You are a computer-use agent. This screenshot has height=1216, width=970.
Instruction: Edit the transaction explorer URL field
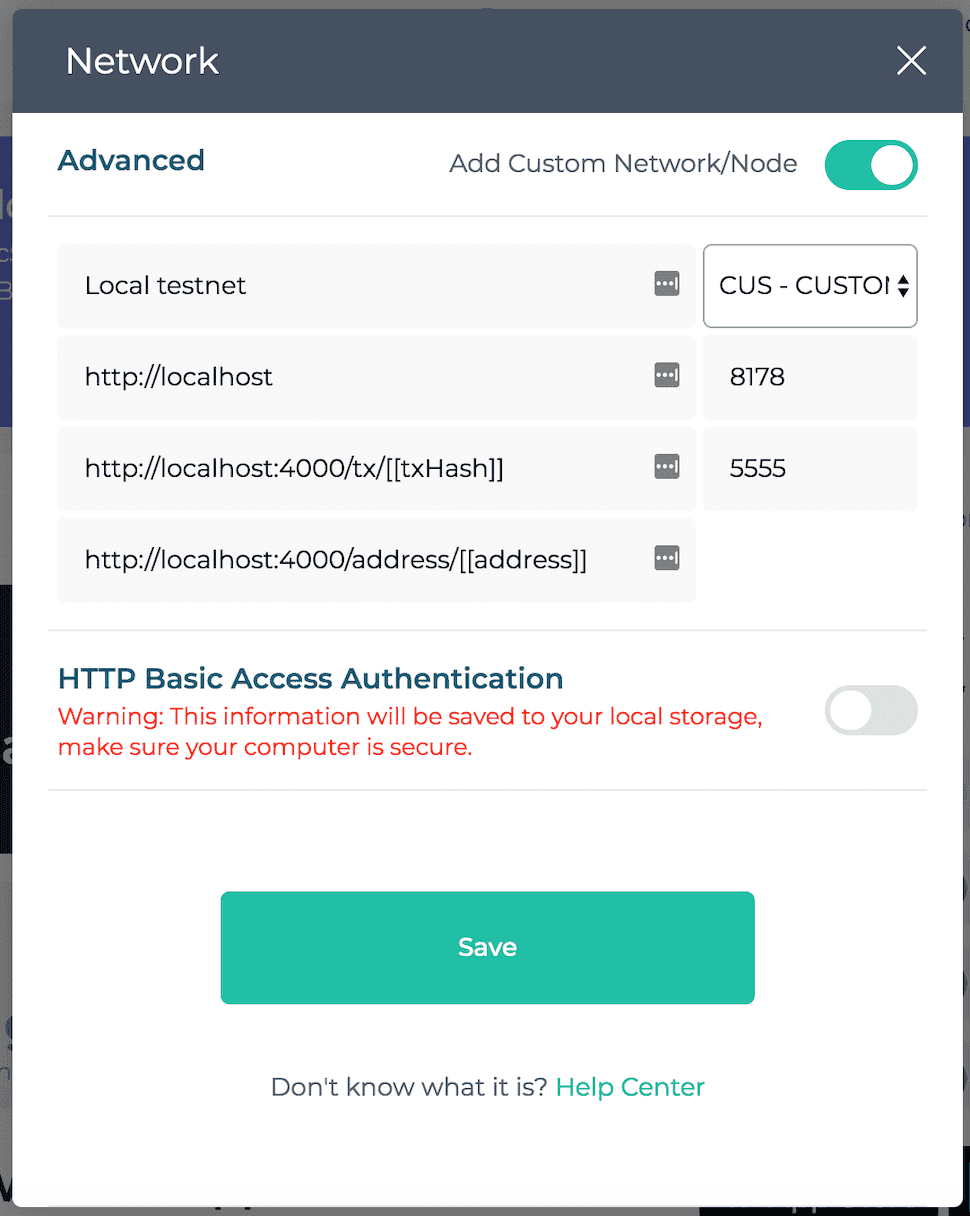pyautogui.click(x=350, y=468)
